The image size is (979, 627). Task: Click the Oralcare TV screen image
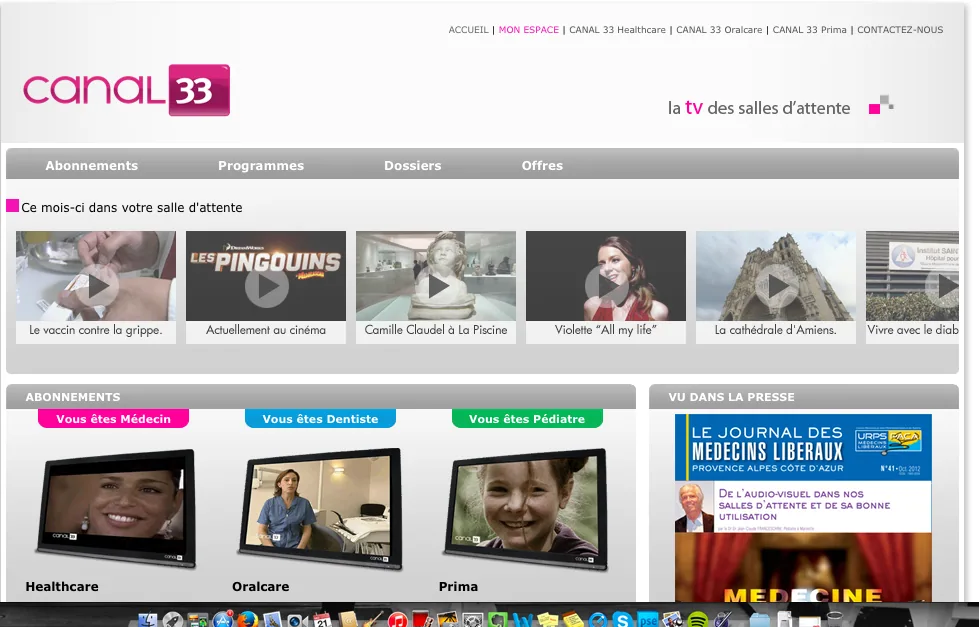(x=320, y=507)
